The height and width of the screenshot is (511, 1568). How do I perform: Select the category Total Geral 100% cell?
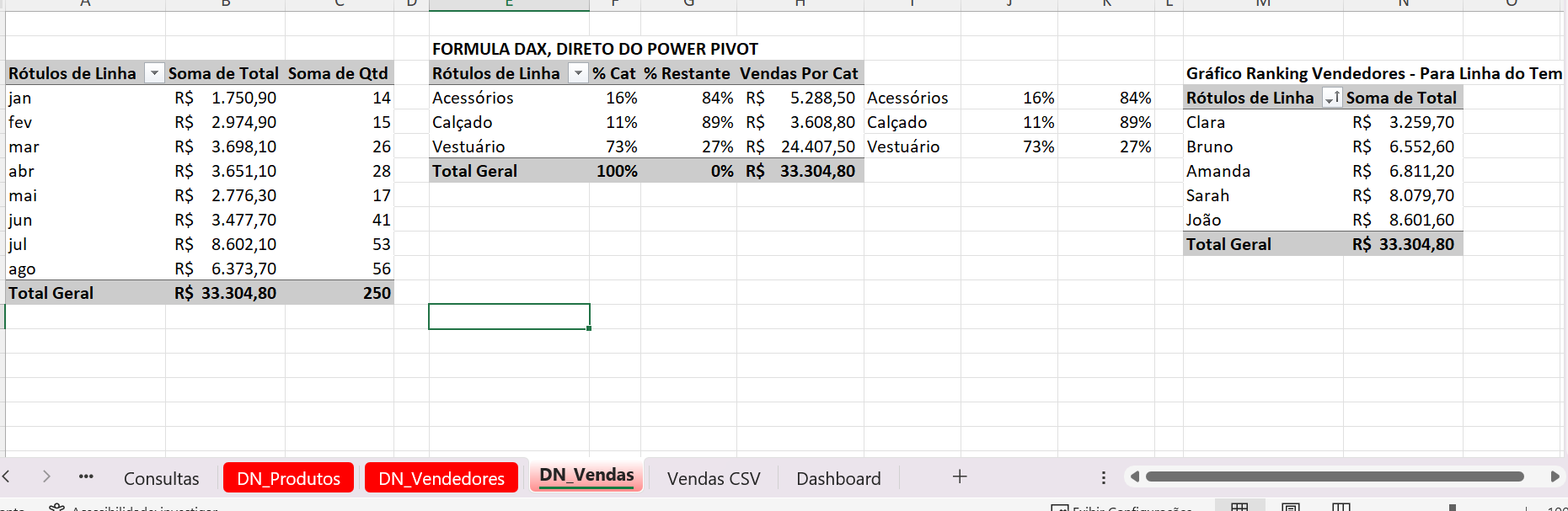pyautogui.click(x=615, y=171)
